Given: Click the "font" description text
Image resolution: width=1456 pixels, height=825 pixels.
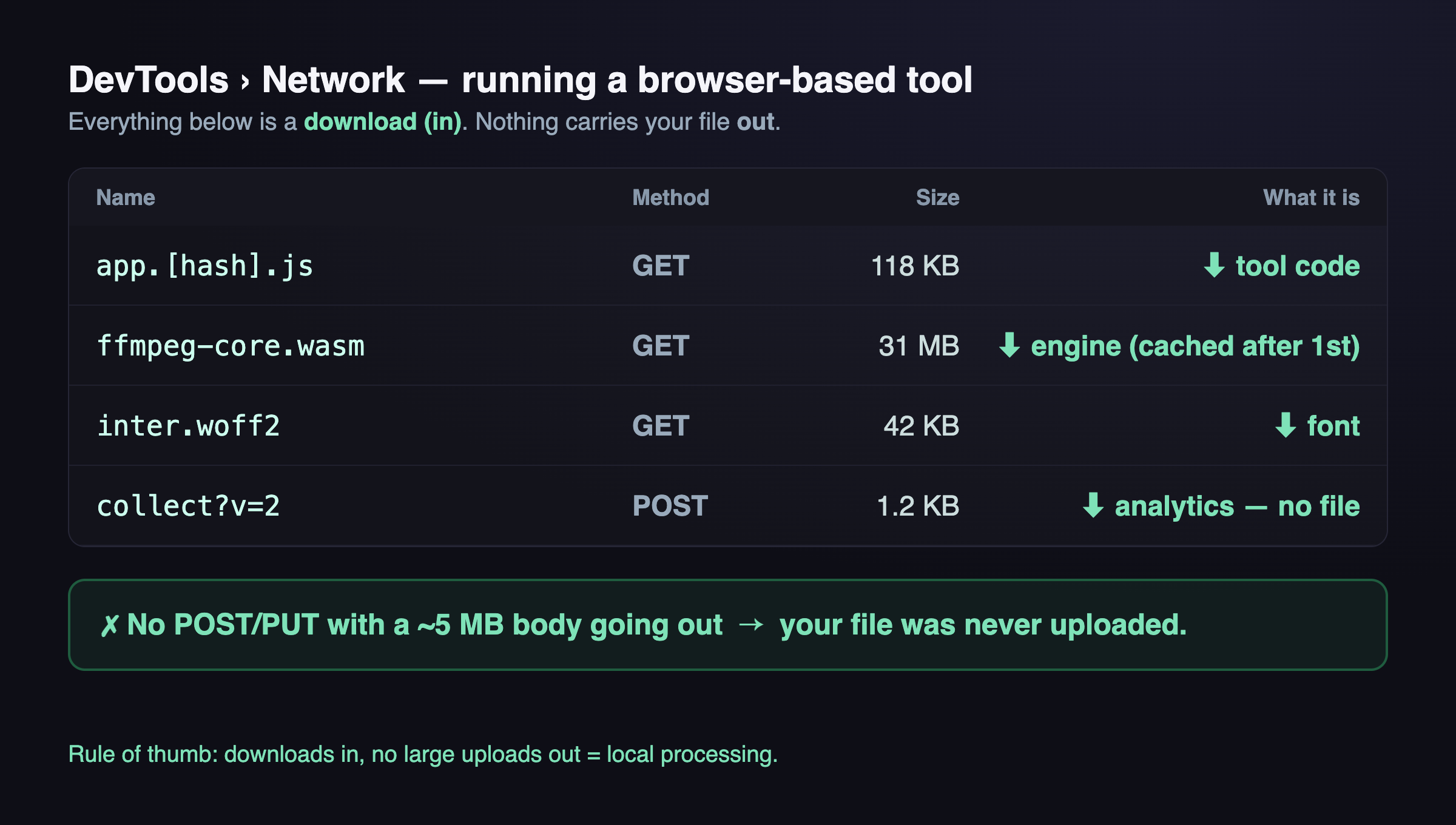Looking at the screenshot, I should point(1333,426).
